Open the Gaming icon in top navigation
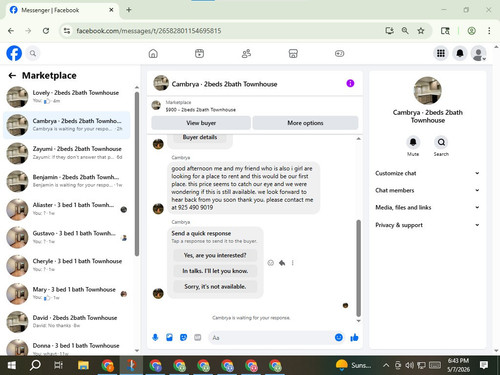Image resolution: width=500 pixels, height=375 pixels. (339, 53)
